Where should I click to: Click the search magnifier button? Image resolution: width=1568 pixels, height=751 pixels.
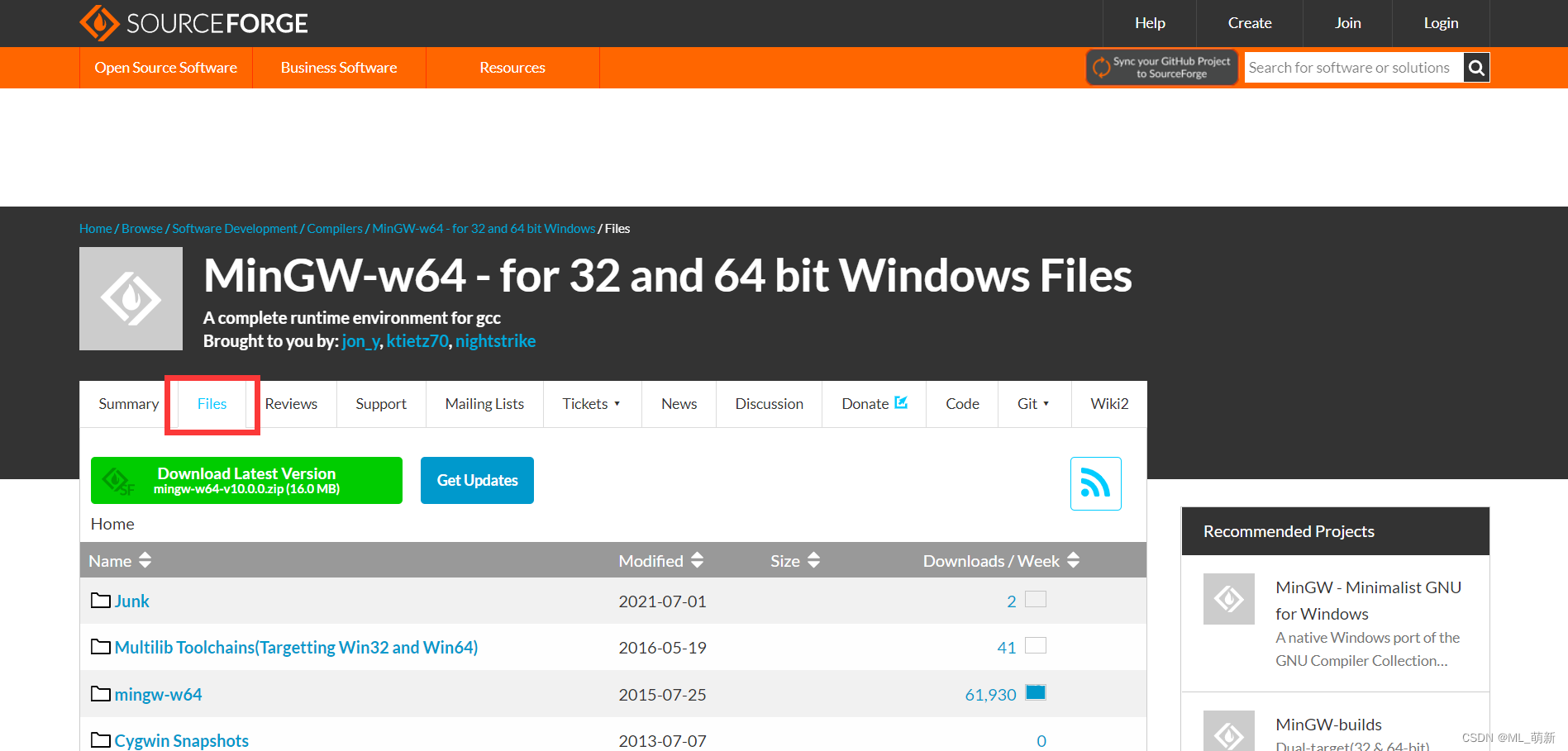[x=1476, y=68]
